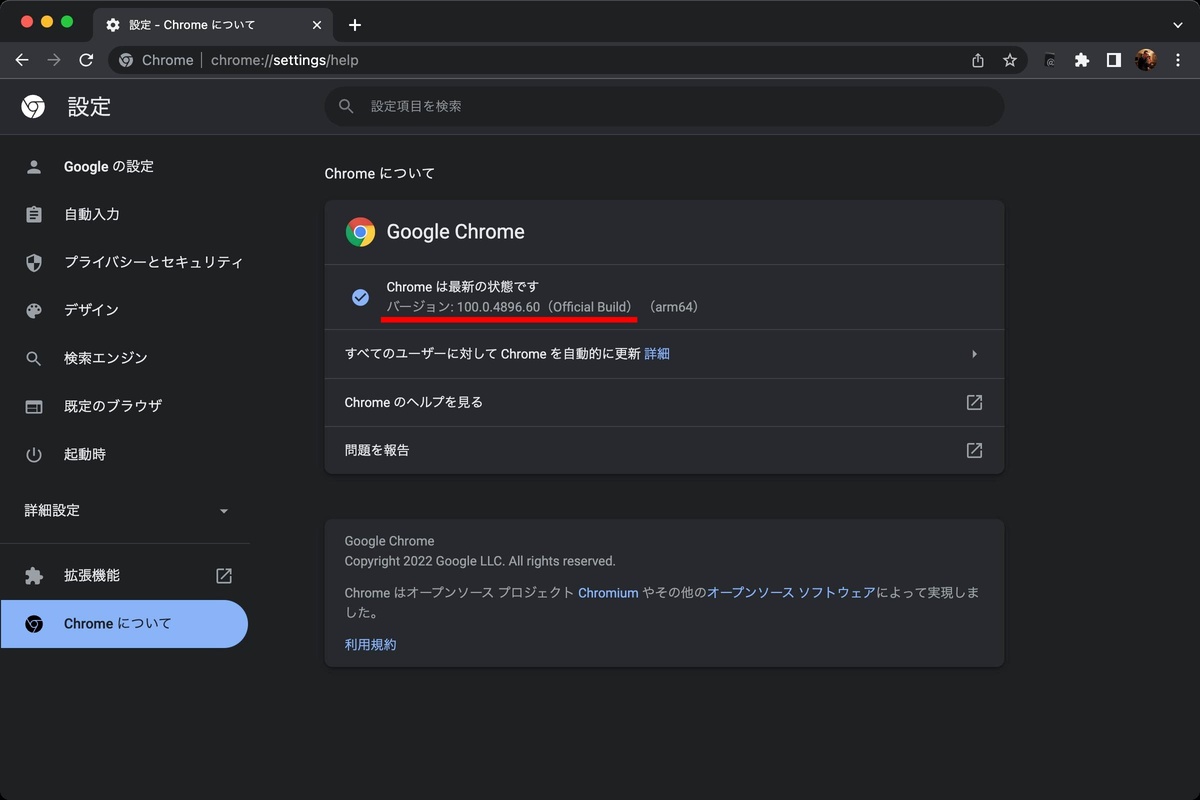The image size is (1200, 800).
Task: Click the share icon in the address bar
Action: (x=978, y=60)
